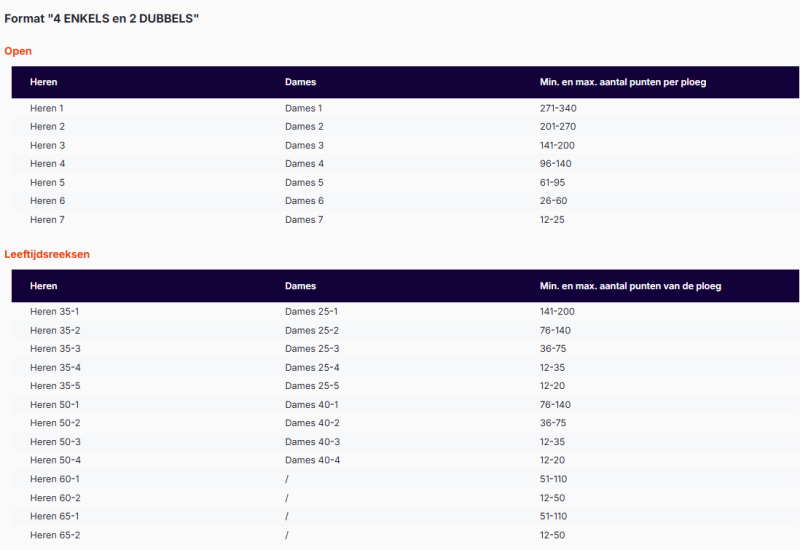Select the "Heren 1" cell
Image resolution: width=800 pixels, height=550 pixels.
(x=47, y=108)
